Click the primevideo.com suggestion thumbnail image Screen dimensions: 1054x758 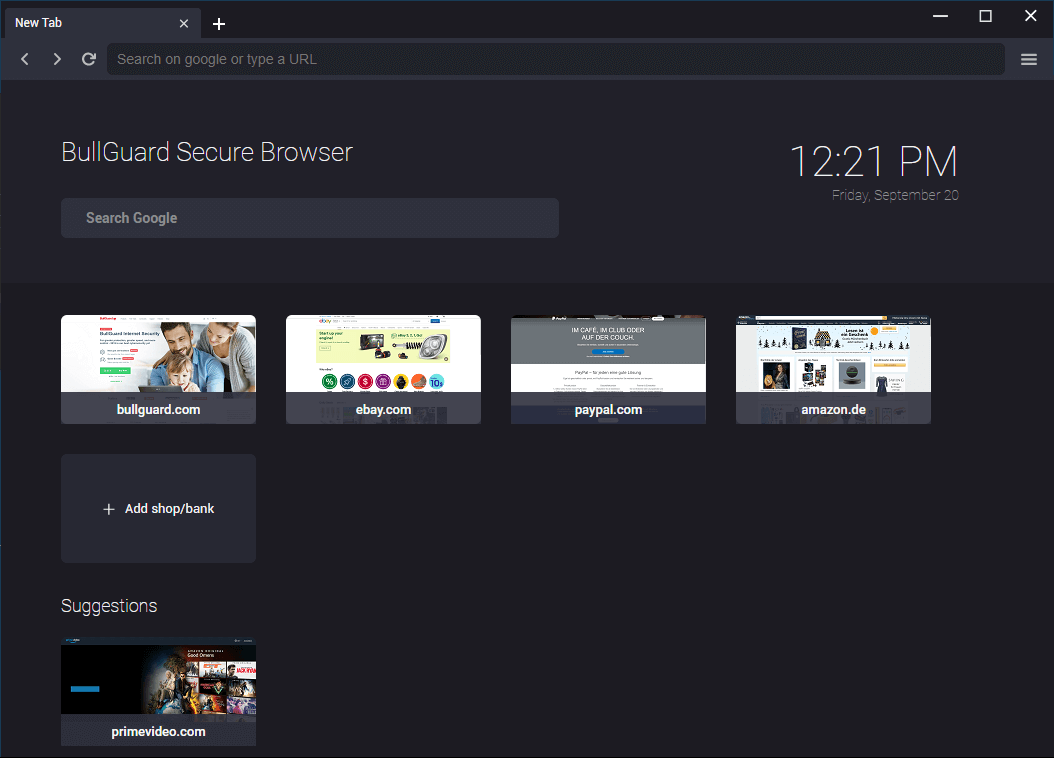click(158, 678)
